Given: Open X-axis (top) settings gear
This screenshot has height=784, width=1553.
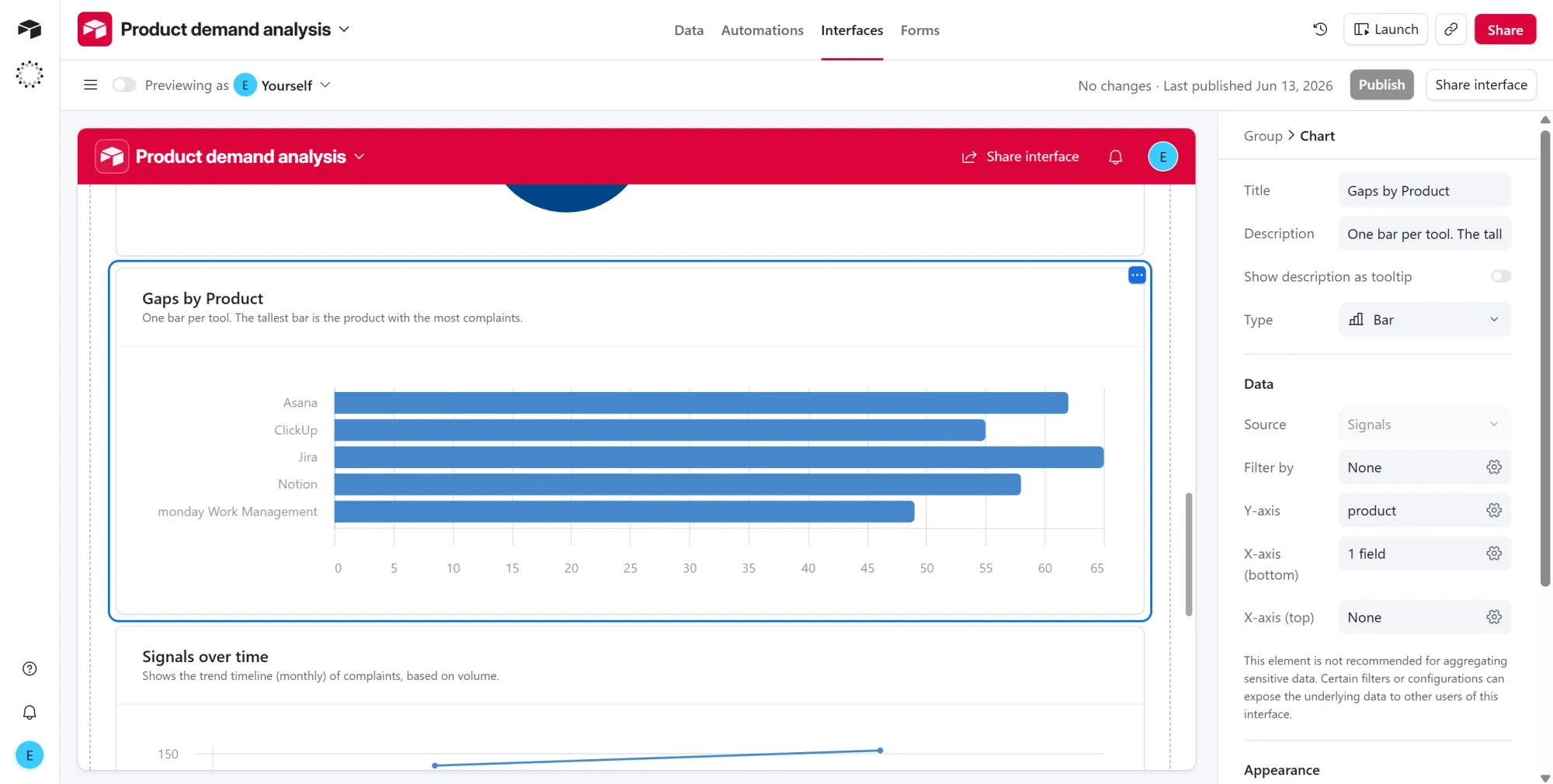Looking at the screenshot, I should coord(1494,617).
